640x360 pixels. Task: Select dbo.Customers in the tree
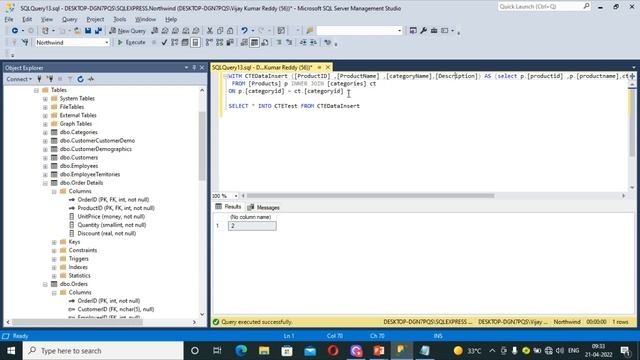(79, 158)
